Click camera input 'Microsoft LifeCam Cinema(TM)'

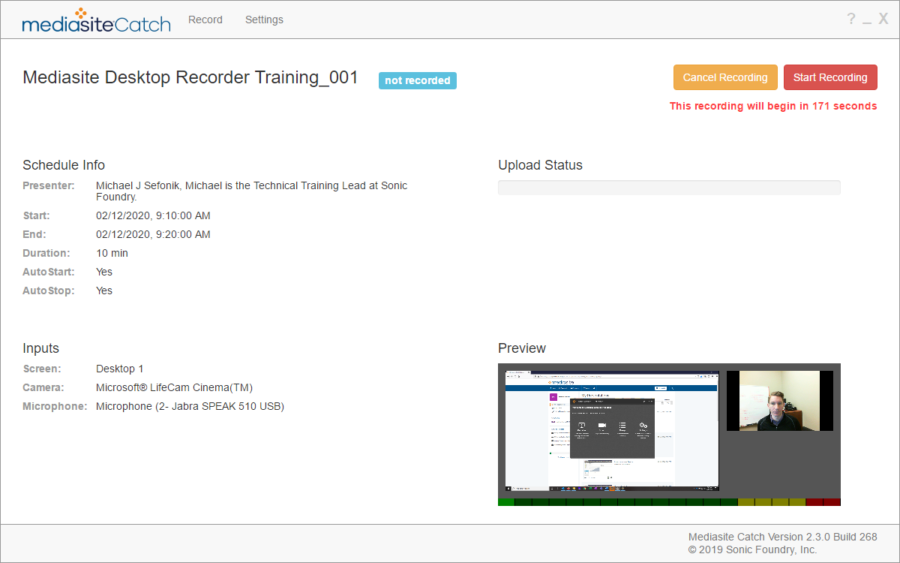(174, 388)
